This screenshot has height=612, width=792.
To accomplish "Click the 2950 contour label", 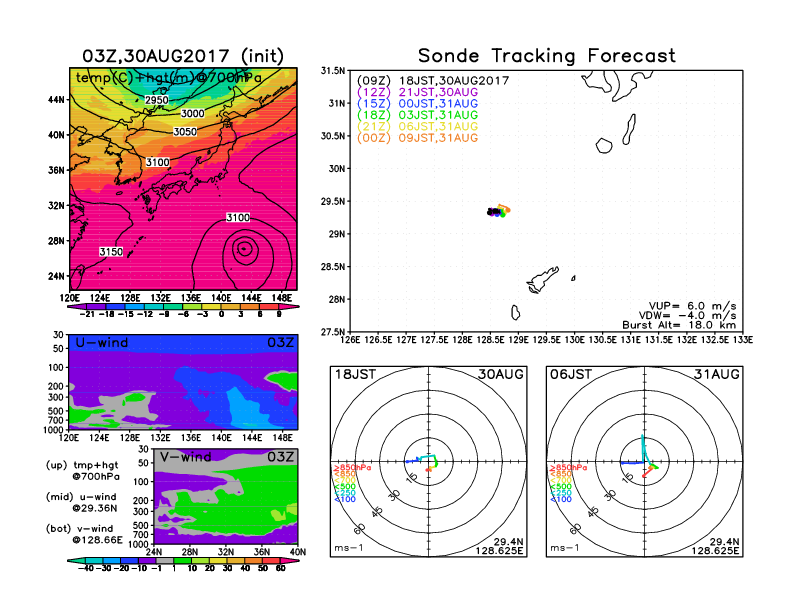I will coord(157,100).
